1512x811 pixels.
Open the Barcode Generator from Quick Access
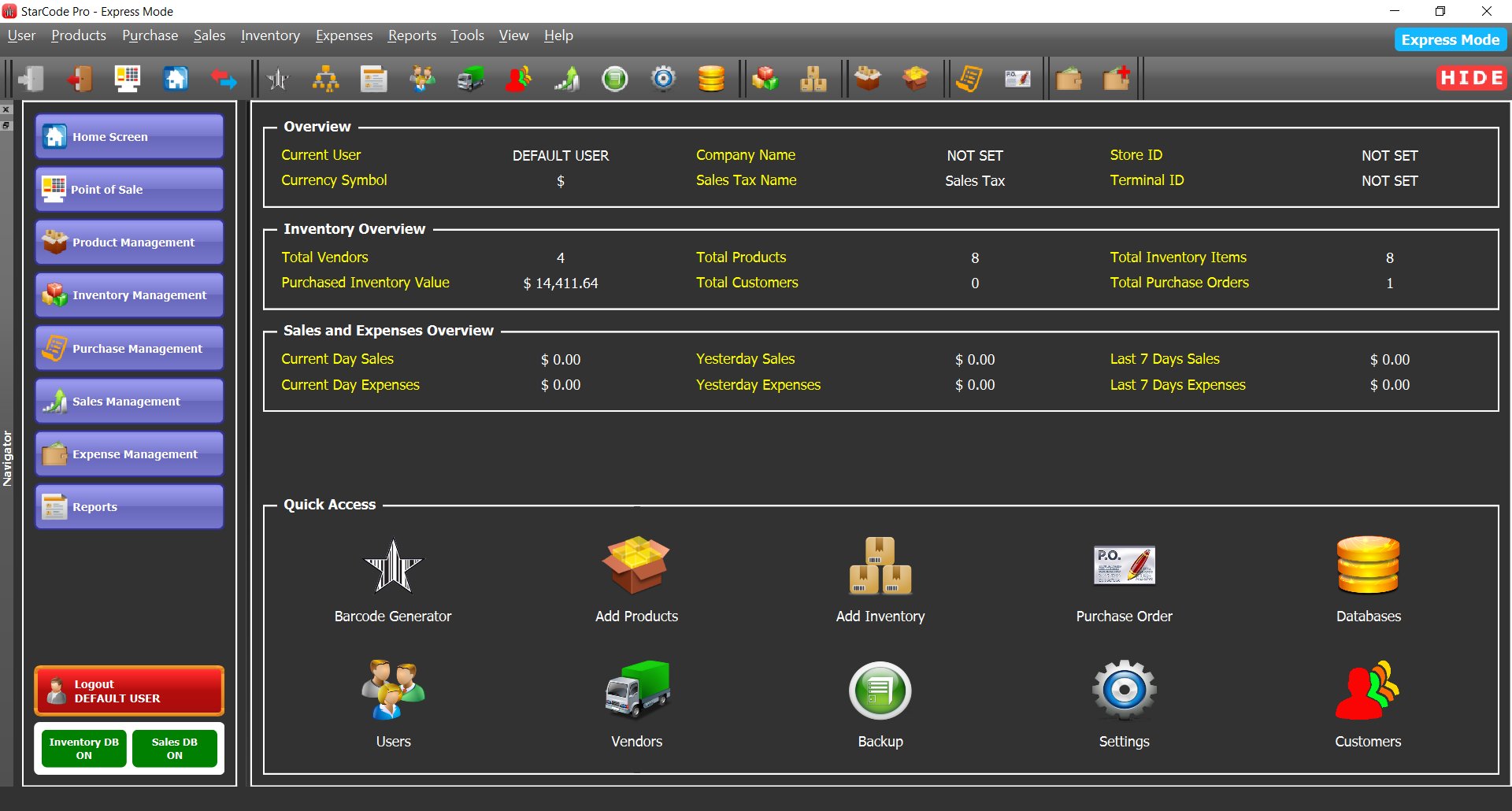(393, 565)
